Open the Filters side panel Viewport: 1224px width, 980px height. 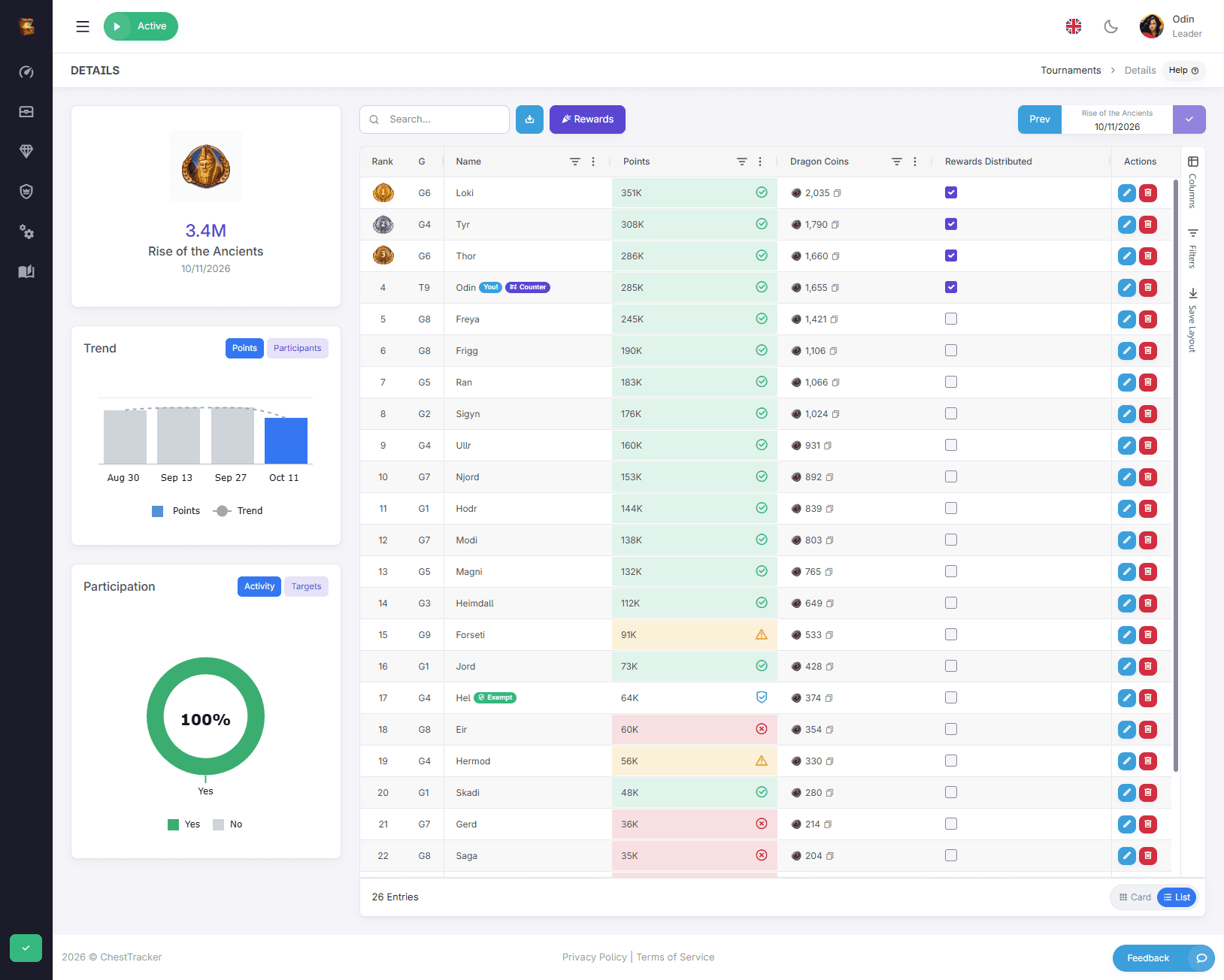click(1193, 248)
